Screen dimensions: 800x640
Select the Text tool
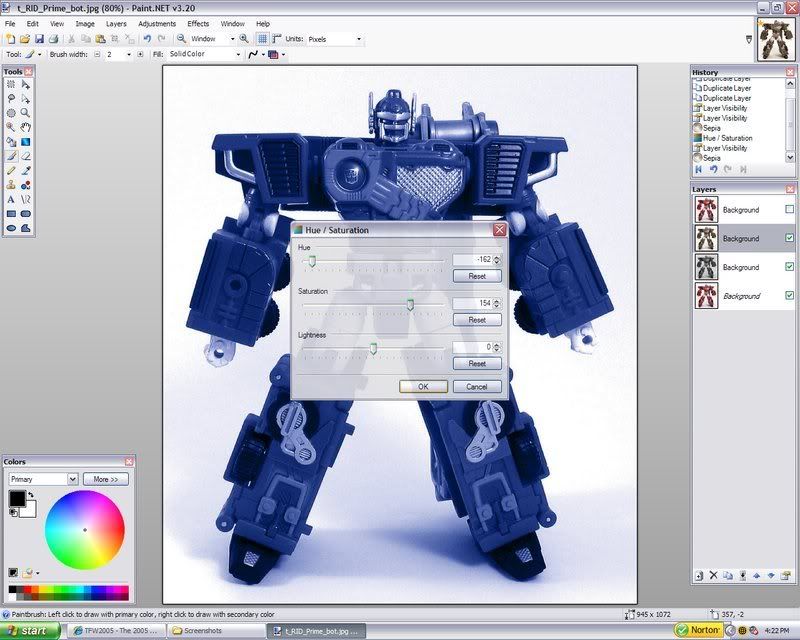point(11,200)
